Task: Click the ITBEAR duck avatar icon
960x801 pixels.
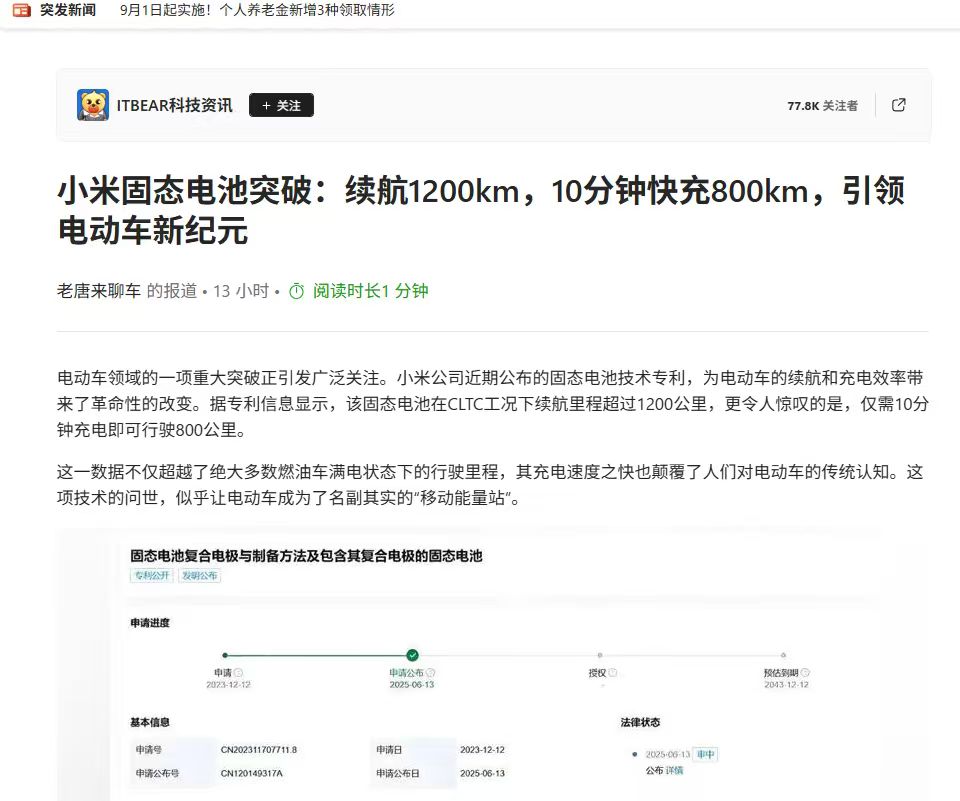Action: click(x=93, y=105)
